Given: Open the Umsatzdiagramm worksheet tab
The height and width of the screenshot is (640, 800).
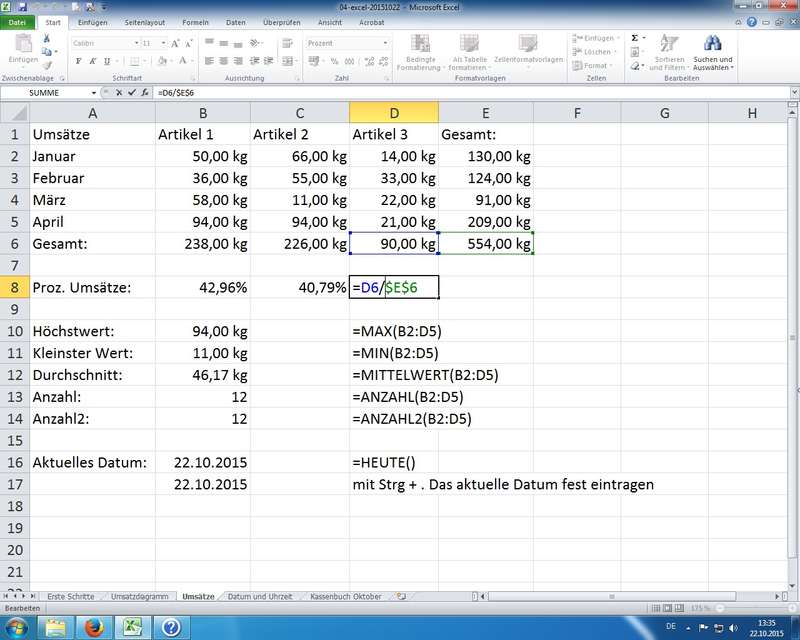Looking at the screenshot, I should (140, 596).
